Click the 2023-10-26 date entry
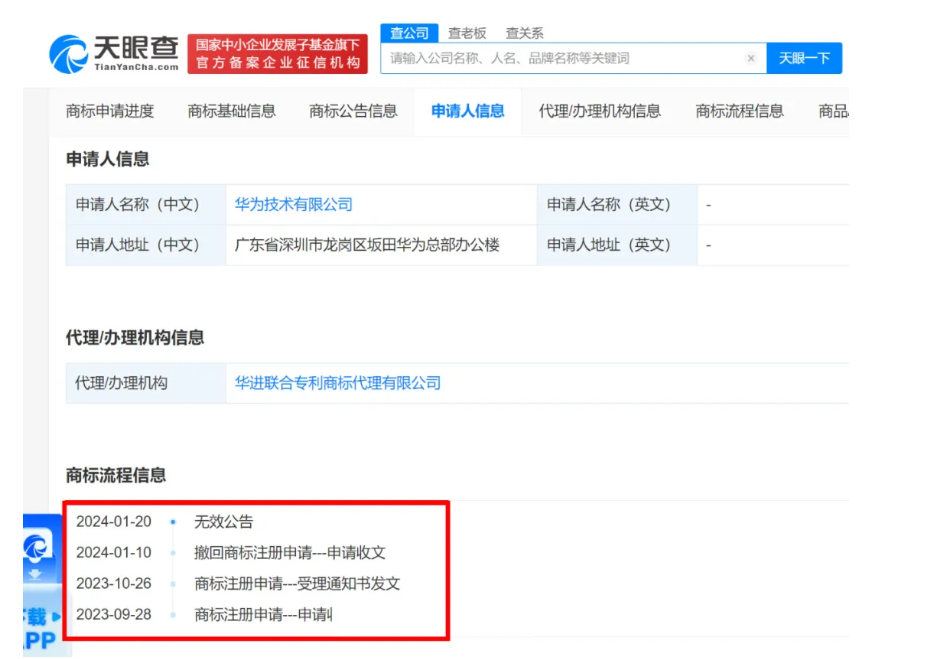Image resolution: width=952 pixels, height=659 pixels. (x=114, y=584)
